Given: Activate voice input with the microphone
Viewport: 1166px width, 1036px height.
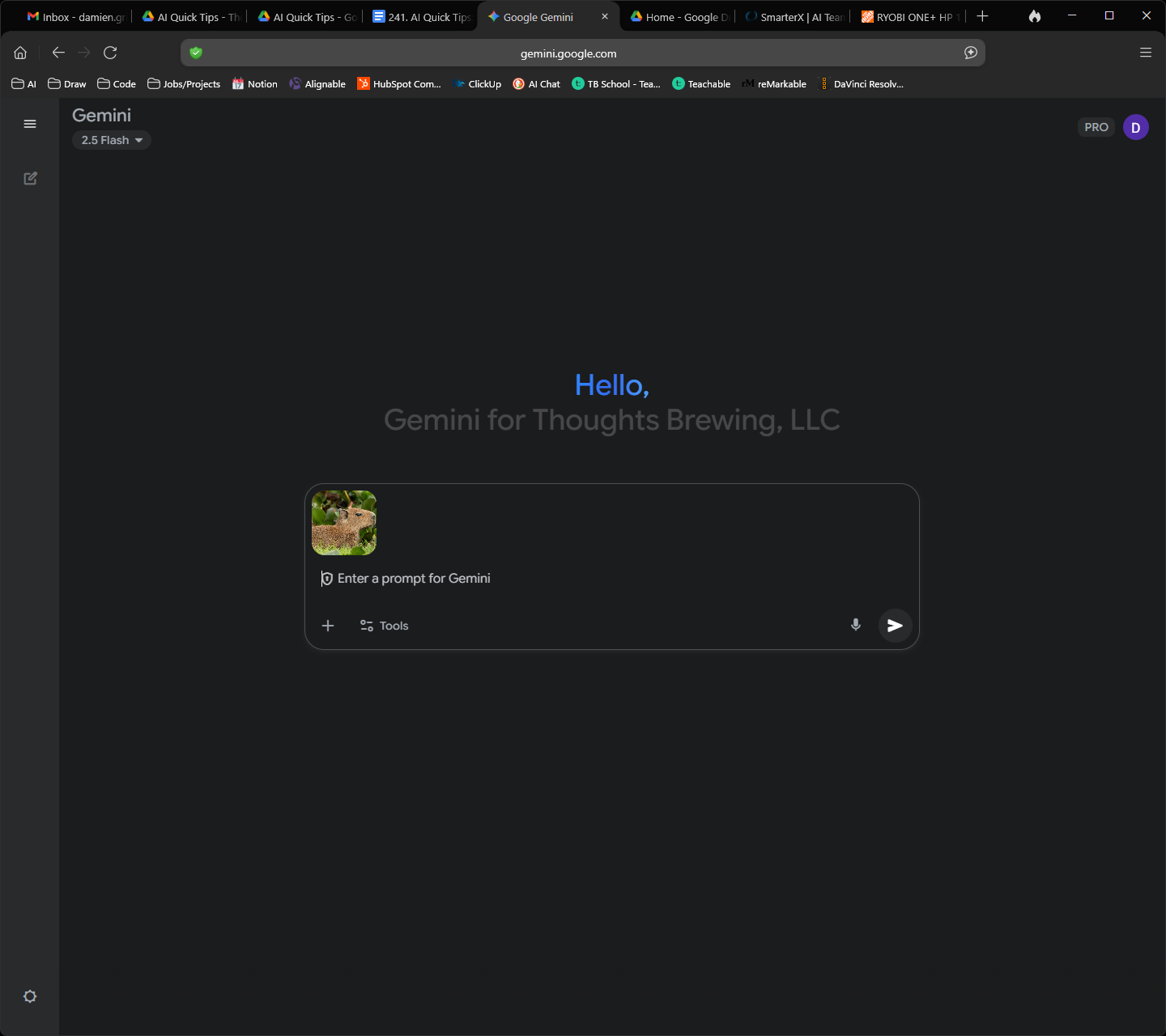Looking at the screenshot, I should click(855, 625).
